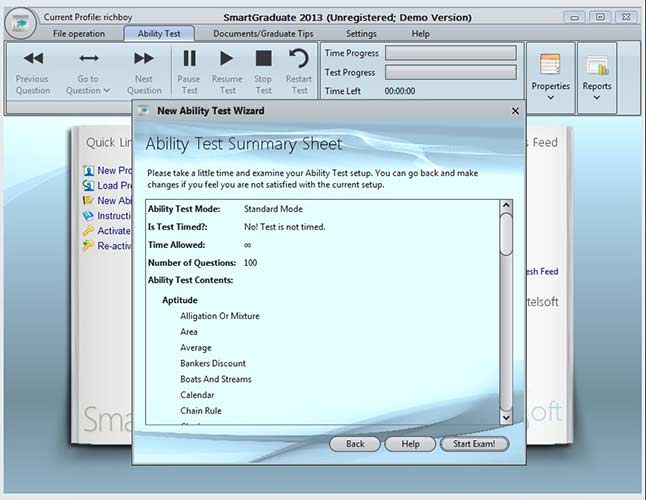The image size is (646, 500).
Task: Click the Restart Test circular arrow icon
Action: pos(299,58)
